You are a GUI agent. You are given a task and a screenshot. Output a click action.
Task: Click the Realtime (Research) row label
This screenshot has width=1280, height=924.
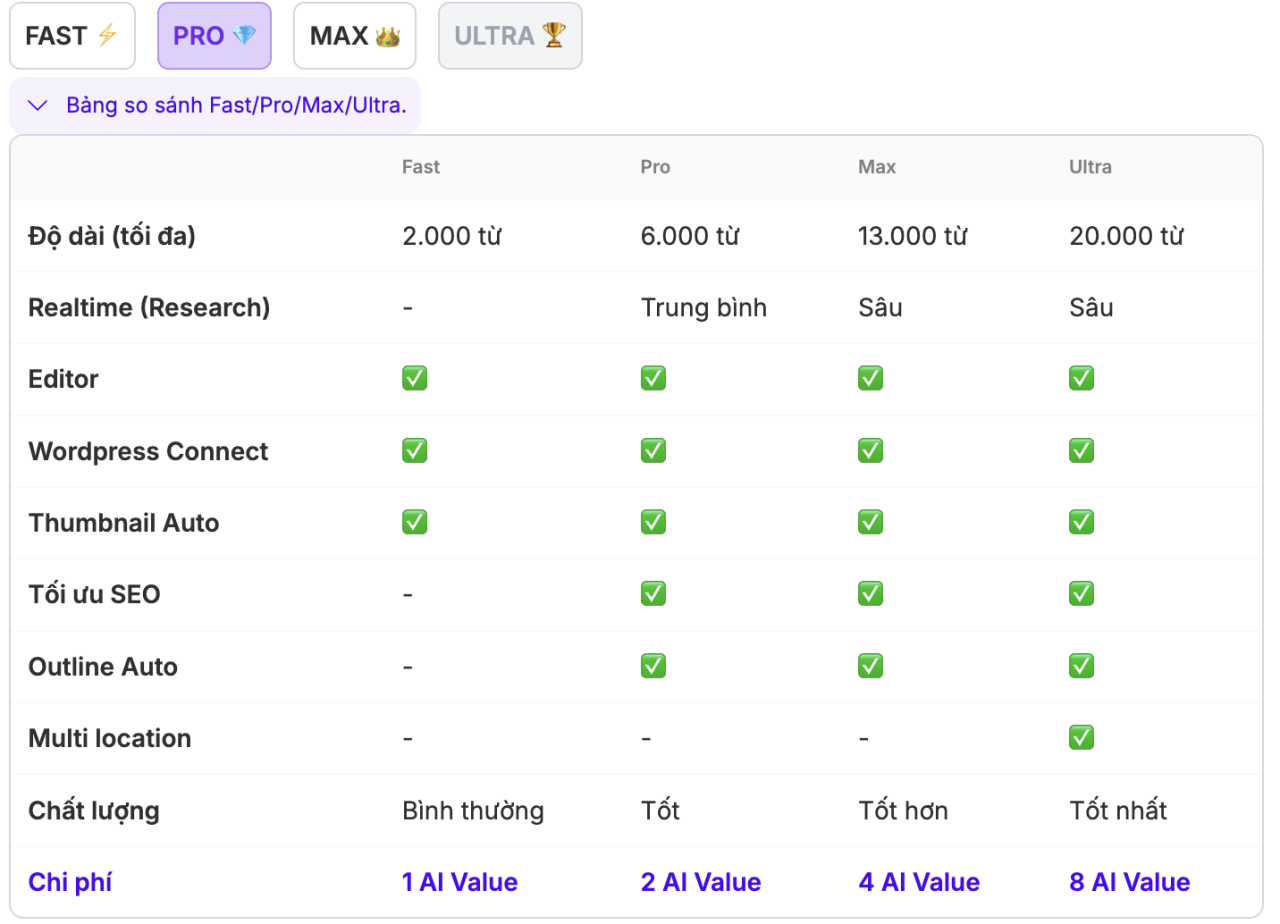pyautogui.click(x=149, y=308)
